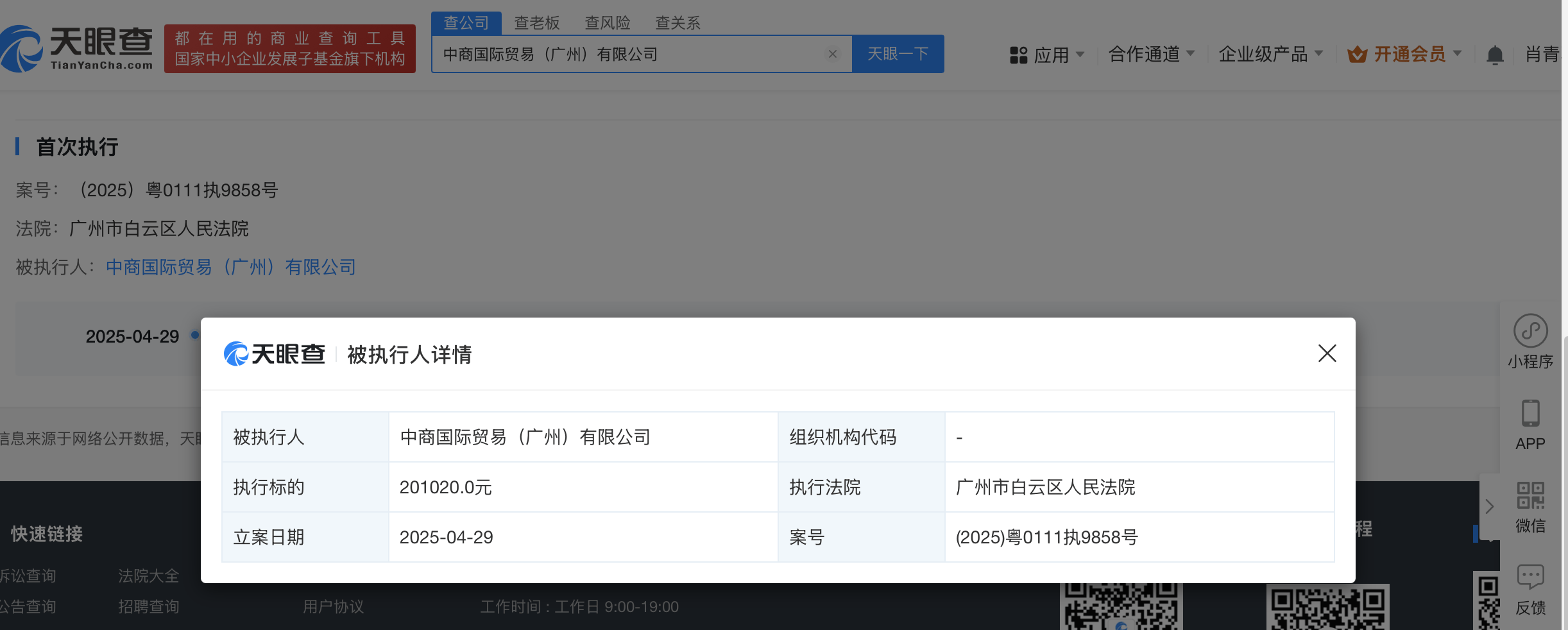Click the 快速链接 footer heading
Image resolution: width=1568 pixels, height=630 pixels.
click(x=47, y=534)
